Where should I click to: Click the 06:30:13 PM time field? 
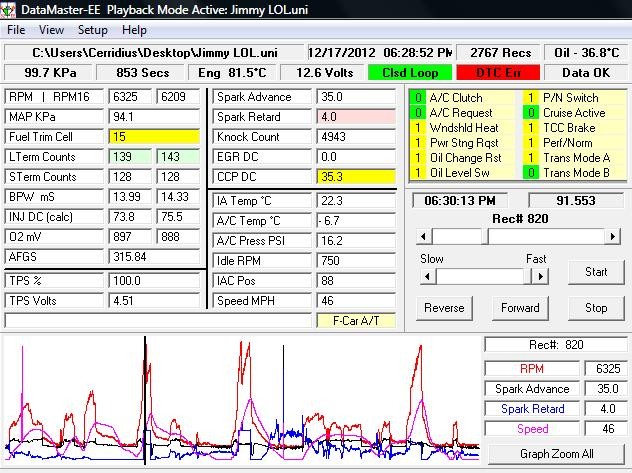[x=459, y=201]
